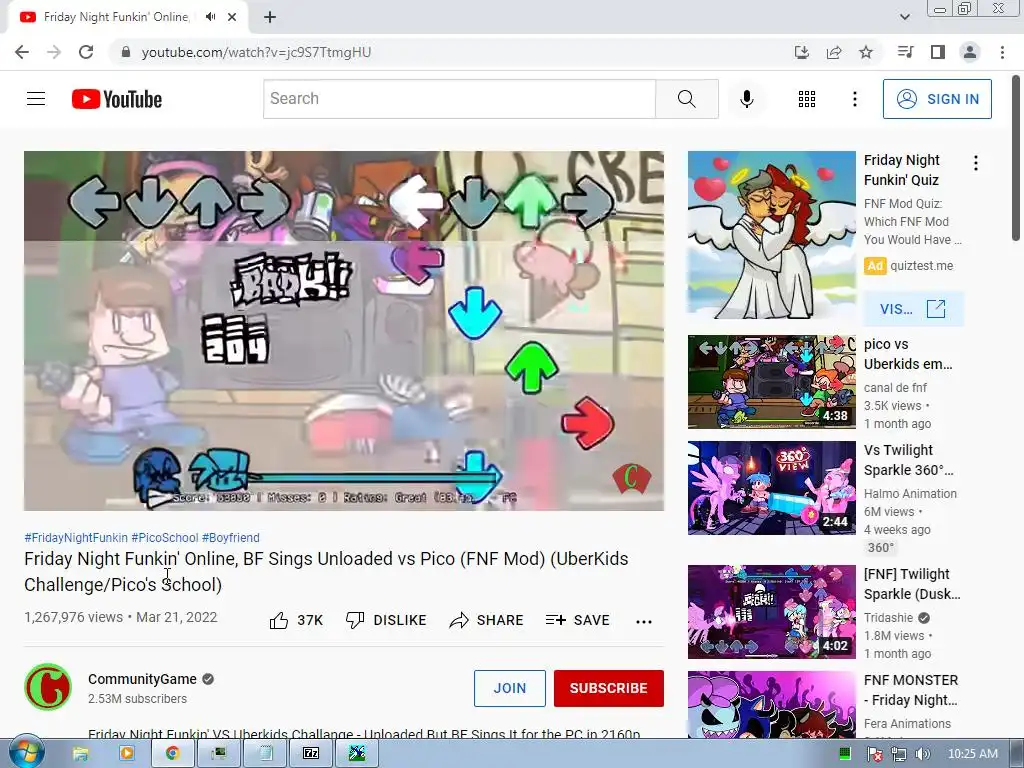Open pico vs Uberkids video thumbnail

point(771,382)
